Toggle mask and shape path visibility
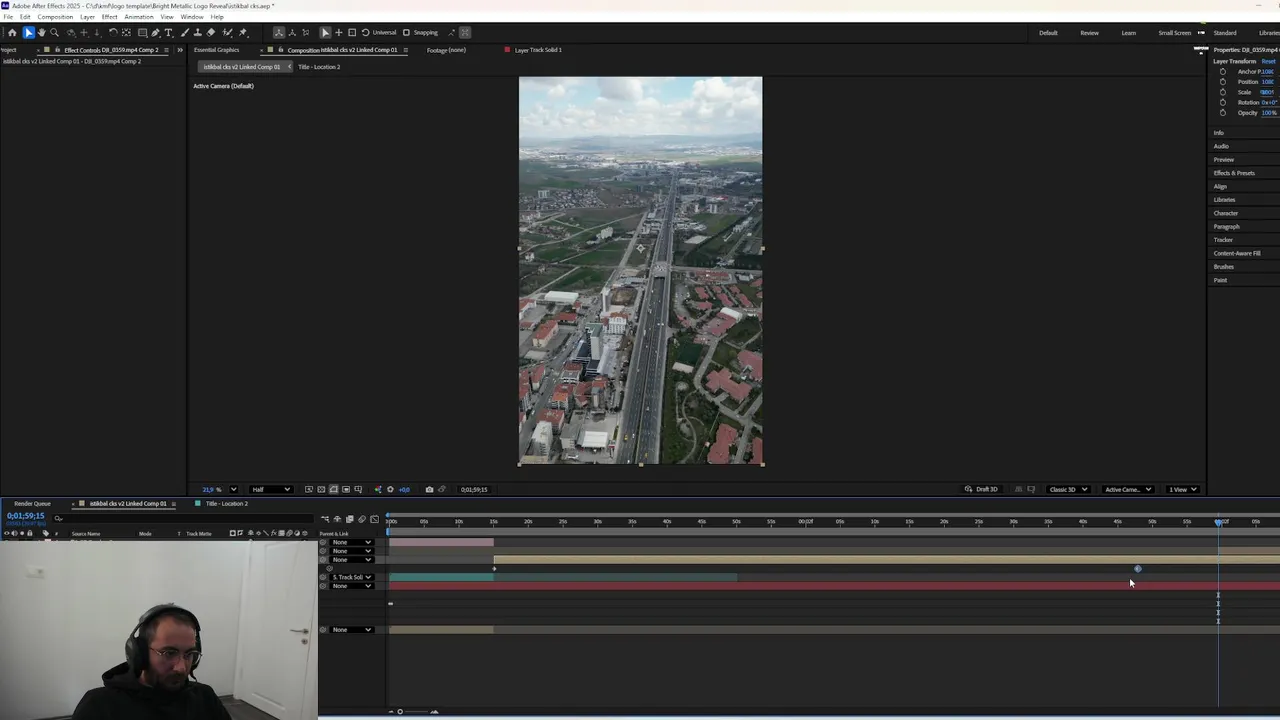This screenshot has height=720, width=1280. tap(333, 490)
